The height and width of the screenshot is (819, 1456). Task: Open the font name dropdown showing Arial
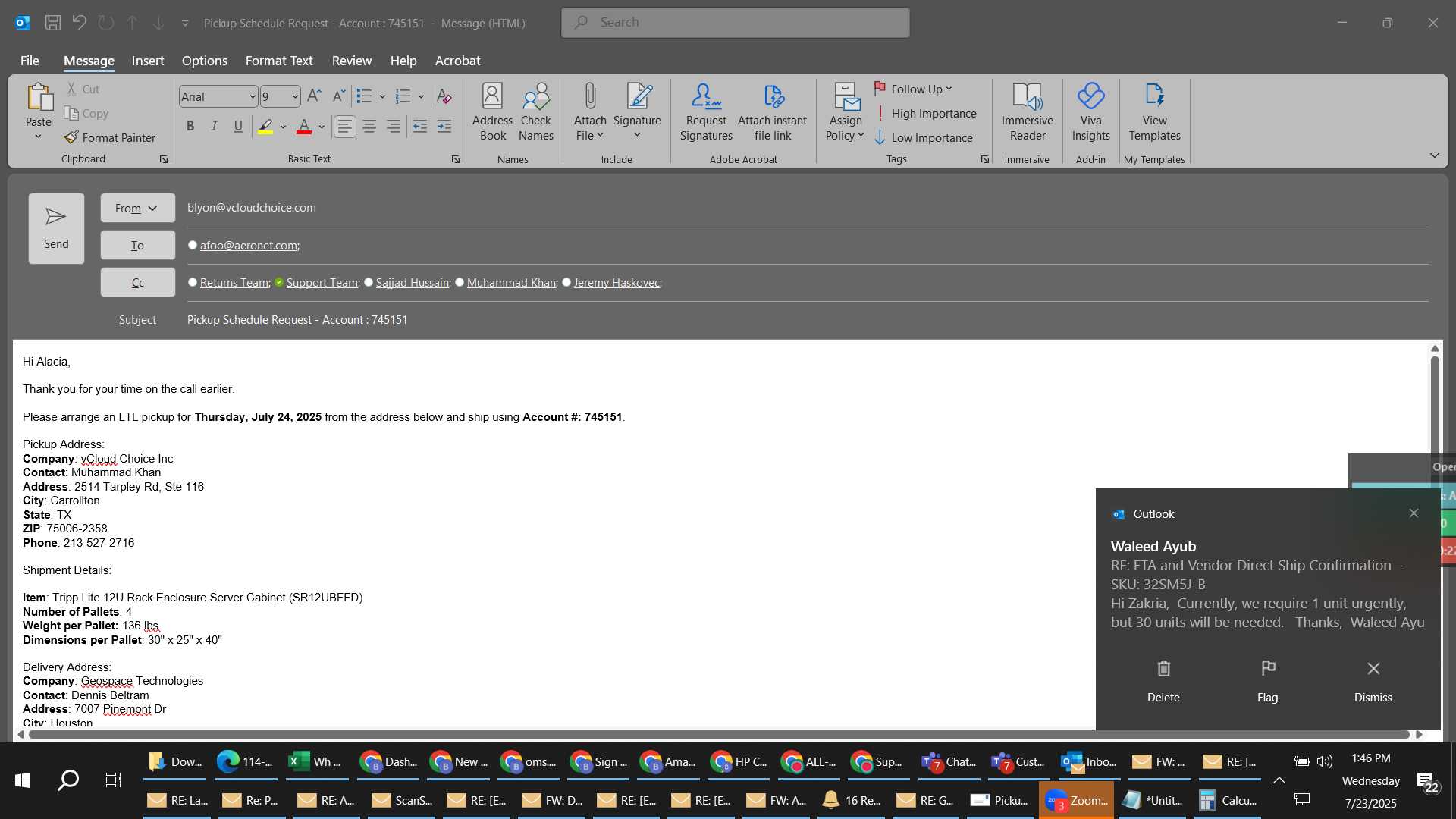(x=253, y=96)
